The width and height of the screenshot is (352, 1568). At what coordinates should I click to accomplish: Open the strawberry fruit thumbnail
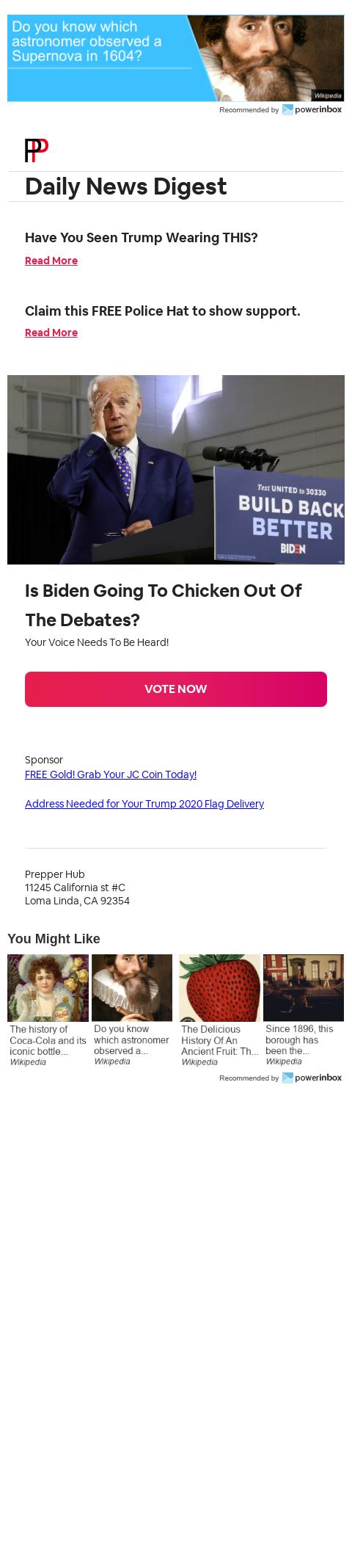tap(219, 988)
